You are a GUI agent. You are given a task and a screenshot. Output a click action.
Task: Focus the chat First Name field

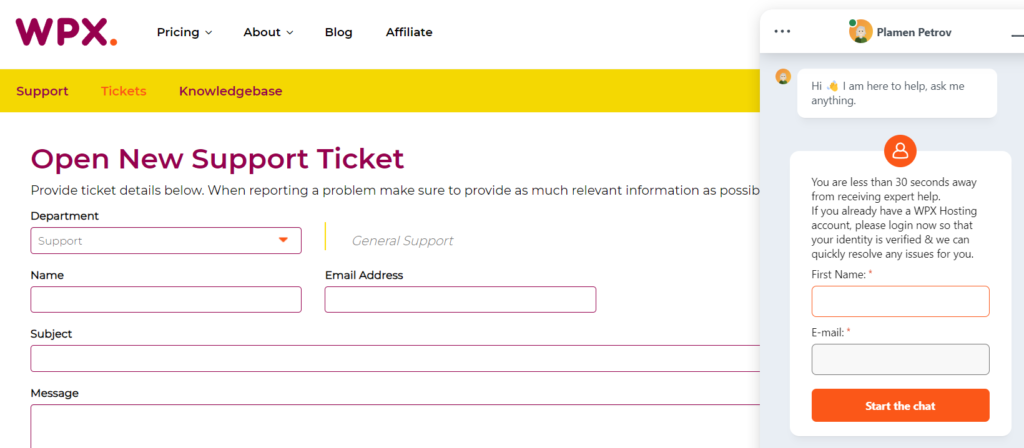coord(900,301)
